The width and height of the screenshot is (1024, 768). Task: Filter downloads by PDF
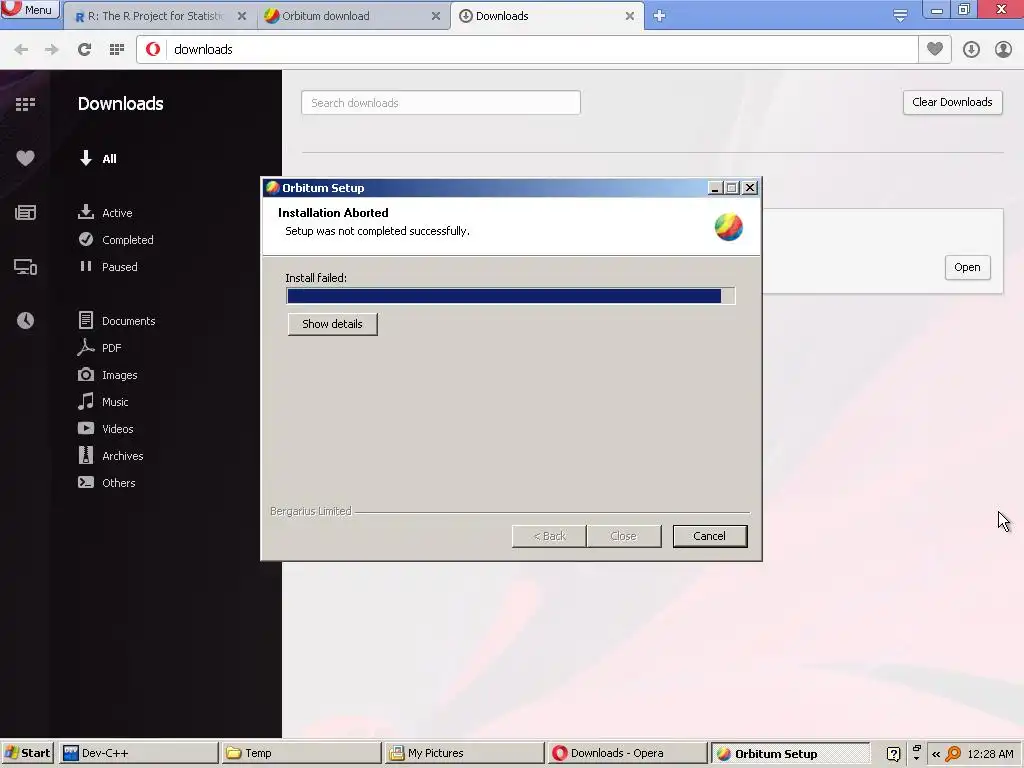pyautogui.click(x=99, y=348)
